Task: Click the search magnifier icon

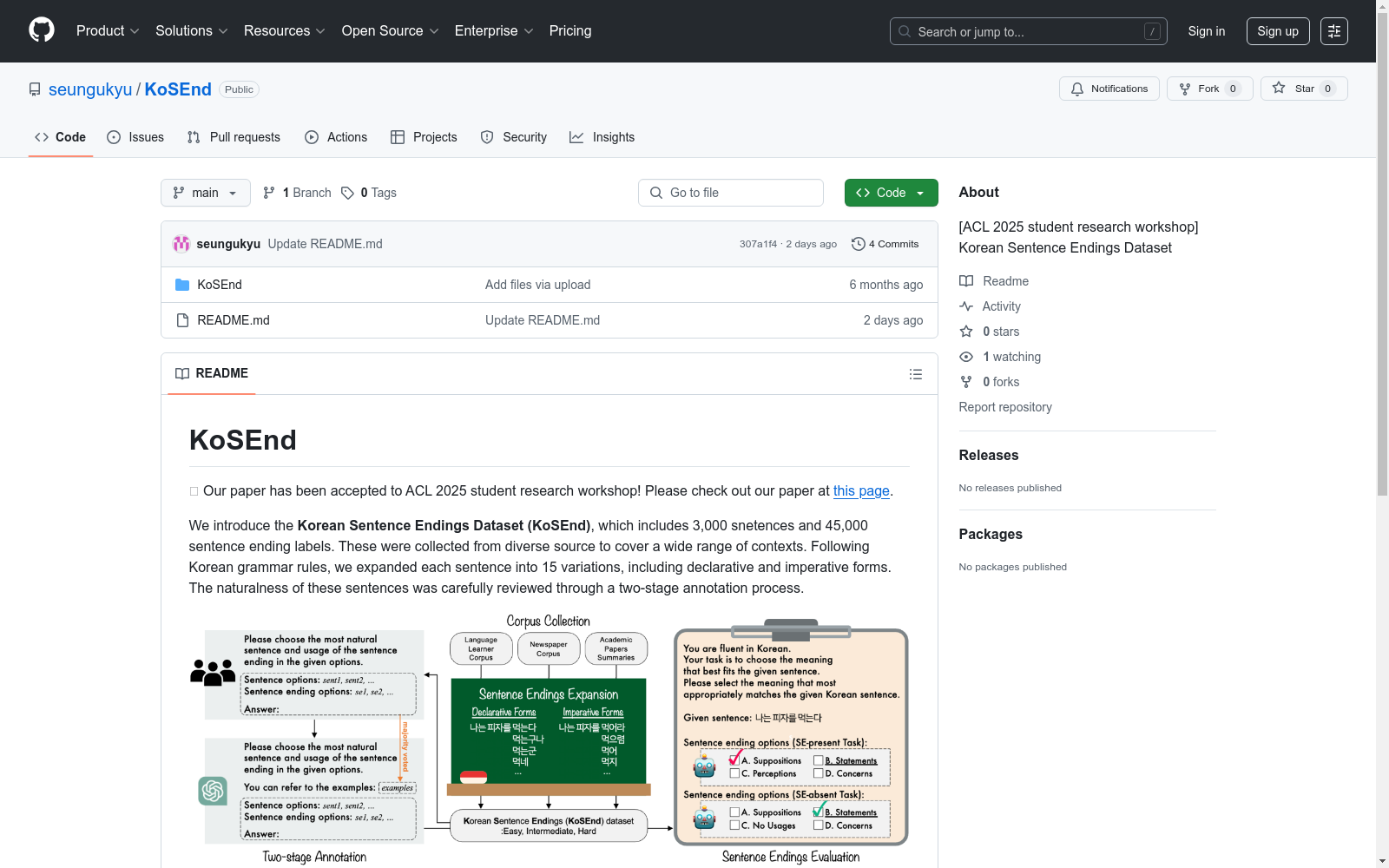Action: click(x=905, y=31)
